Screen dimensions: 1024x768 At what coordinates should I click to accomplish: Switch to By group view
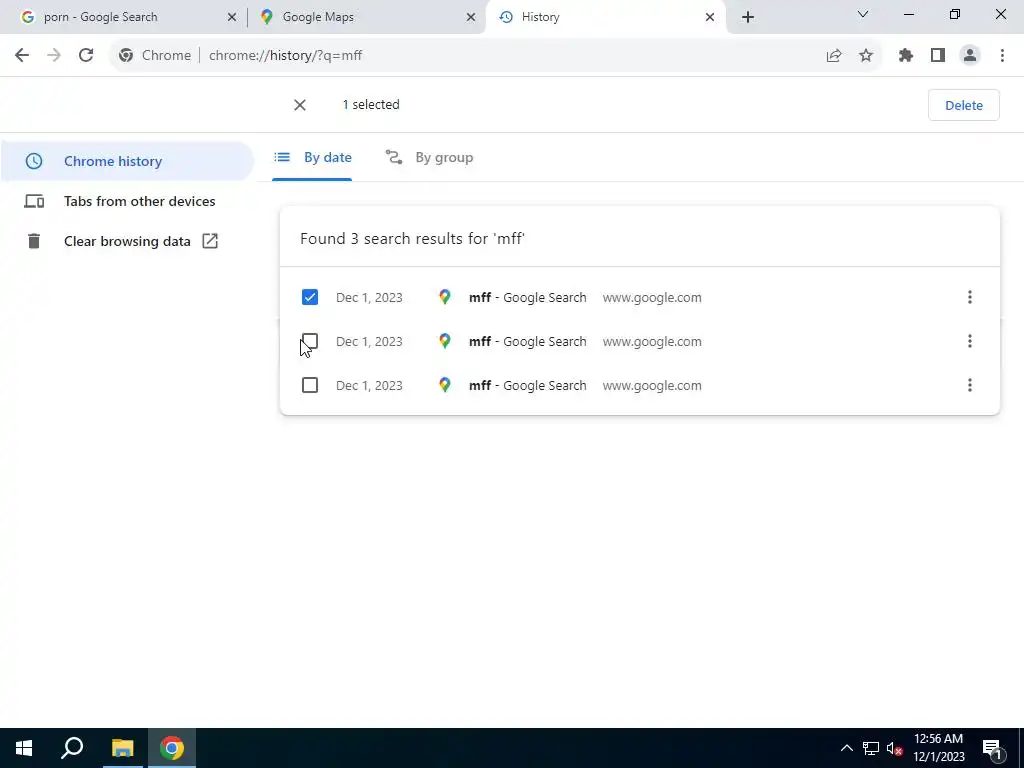429,157
